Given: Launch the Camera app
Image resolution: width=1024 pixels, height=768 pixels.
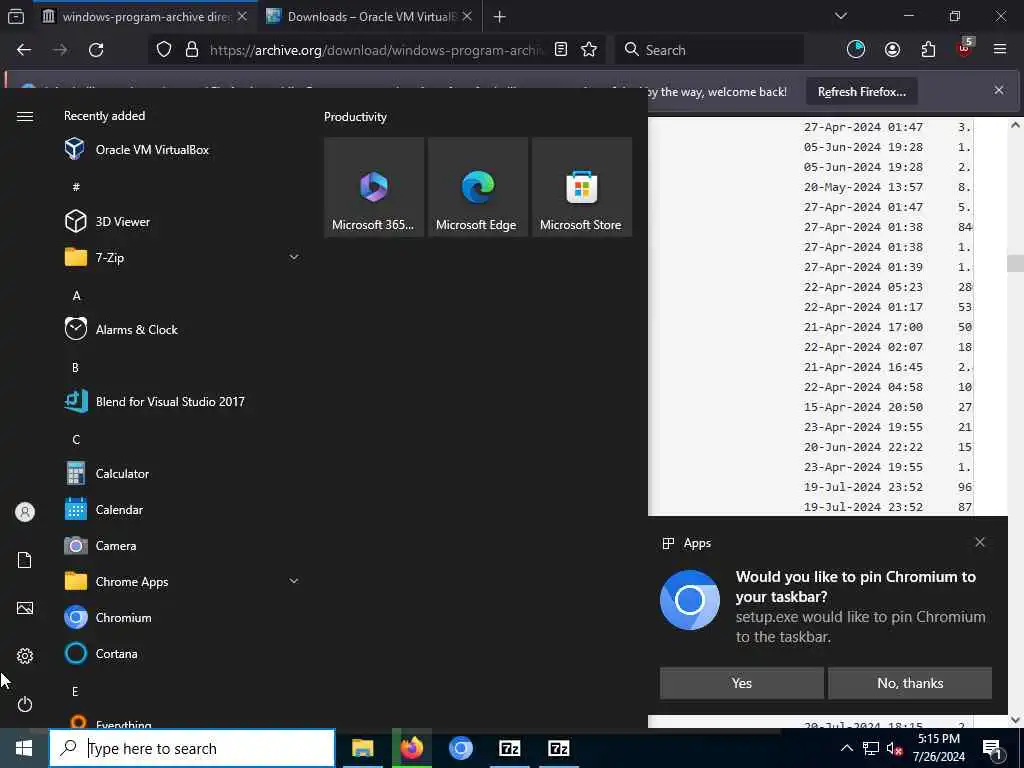Looking at the screenshot, I should [x=101, y=545].
